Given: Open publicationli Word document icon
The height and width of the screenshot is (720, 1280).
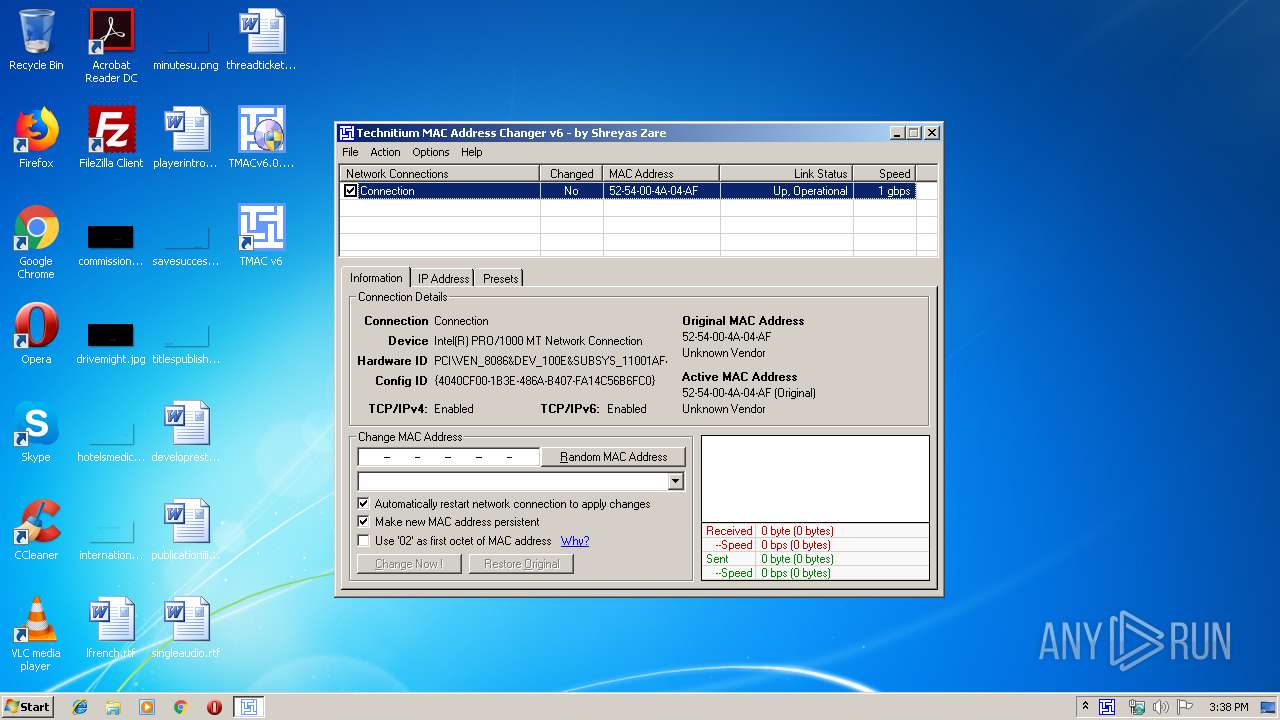Looking at the screenshot, I should click(186, 530).
